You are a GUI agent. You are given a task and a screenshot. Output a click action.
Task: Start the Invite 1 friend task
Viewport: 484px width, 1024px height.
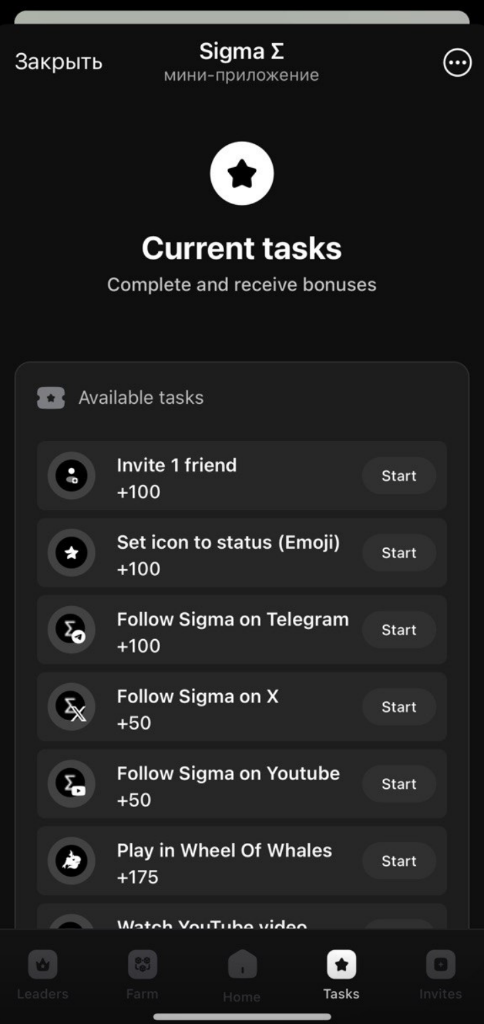pos(399,475)
